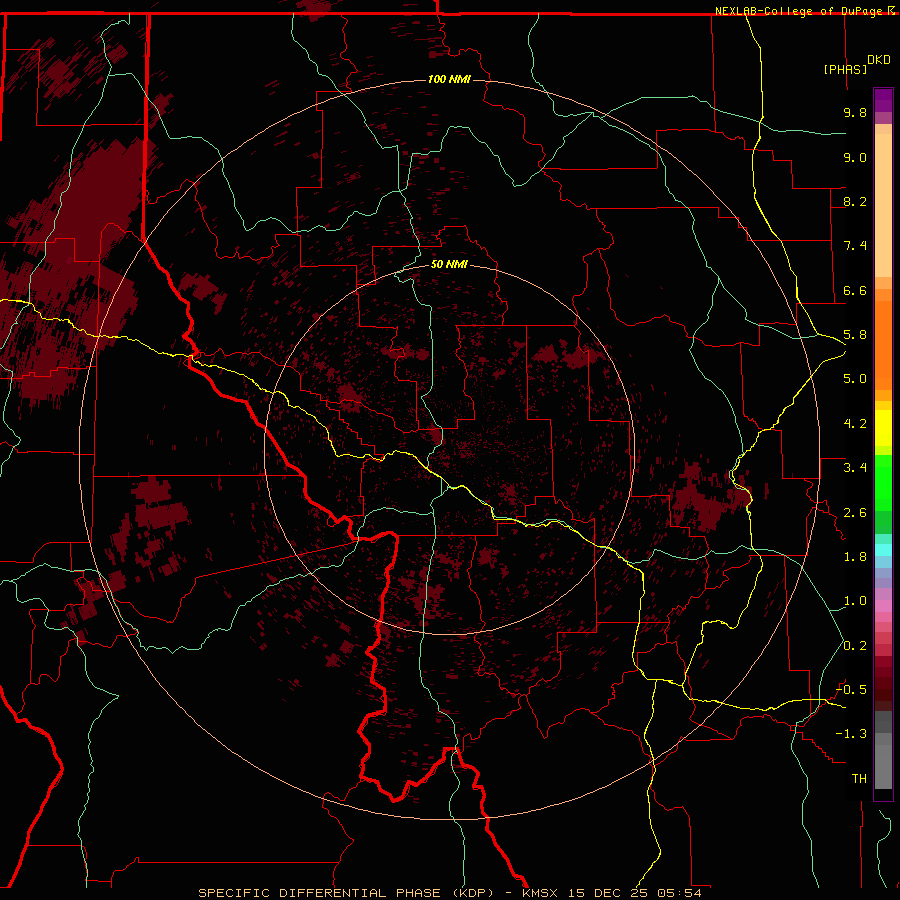
Task: Click the cyan segment of the color bar
Action: click(x=883, y=550)
